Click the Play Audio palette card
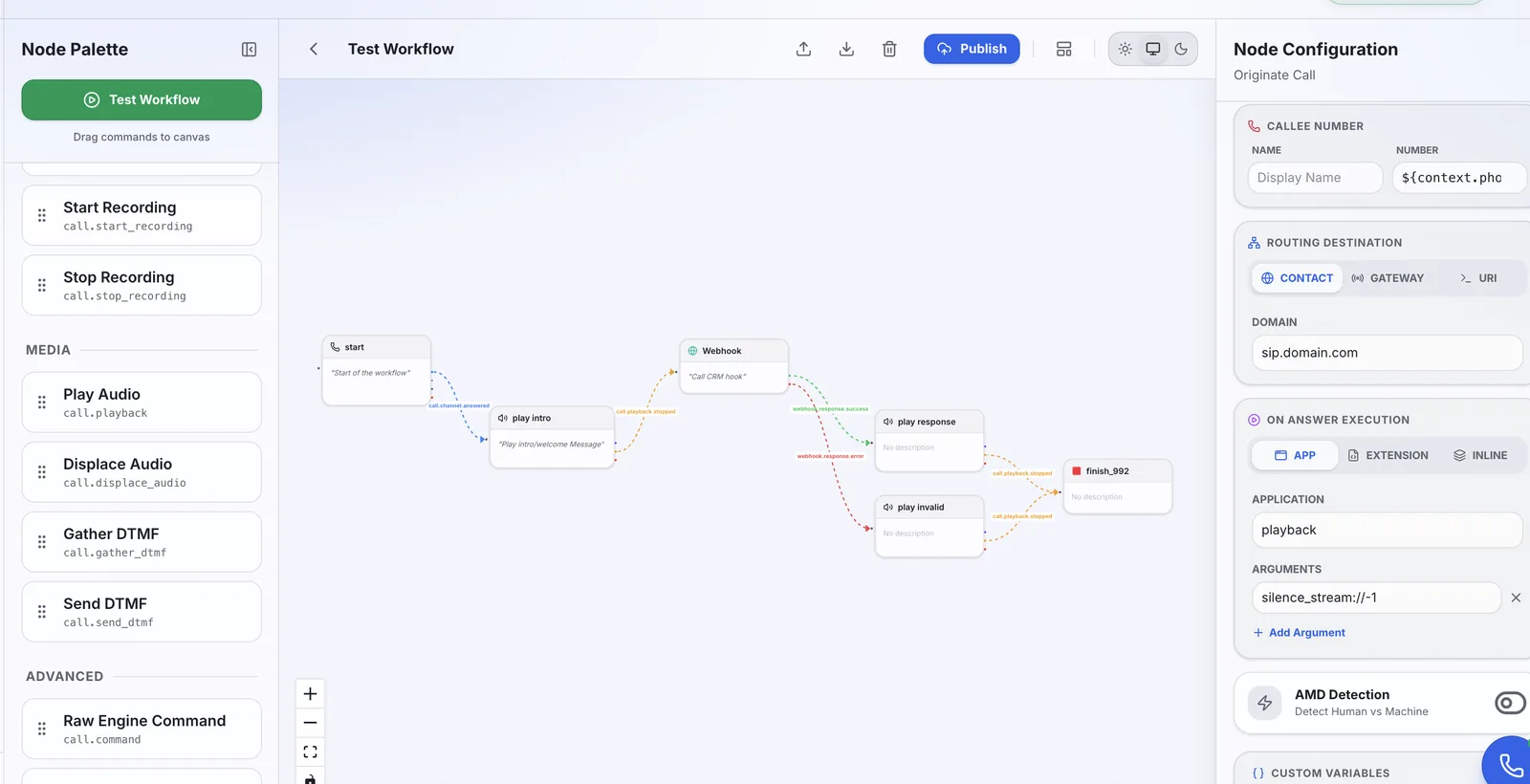 click(x=142, y=403)
